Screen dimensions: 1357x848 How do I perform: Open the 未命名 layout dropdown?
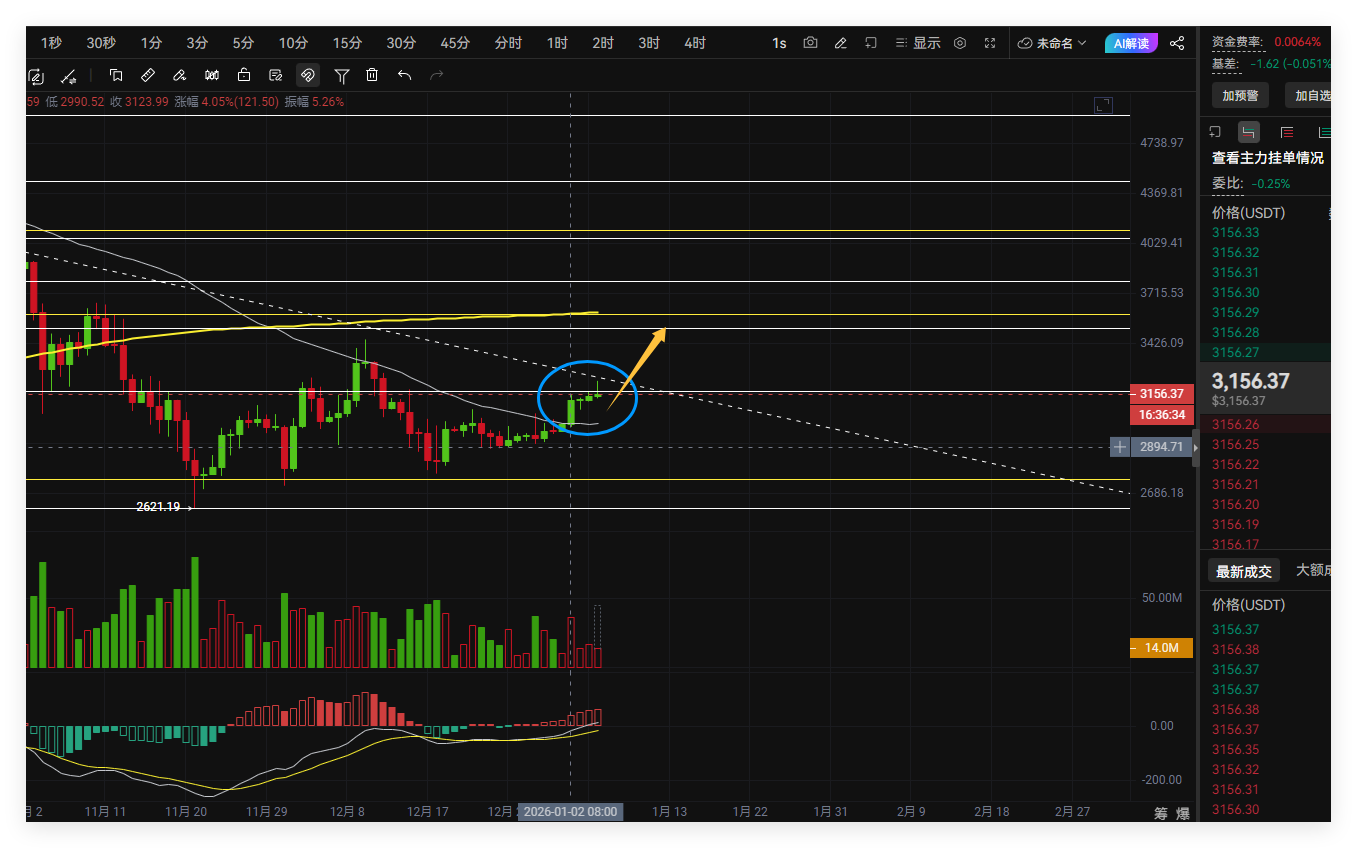(x=1053, y=43)
